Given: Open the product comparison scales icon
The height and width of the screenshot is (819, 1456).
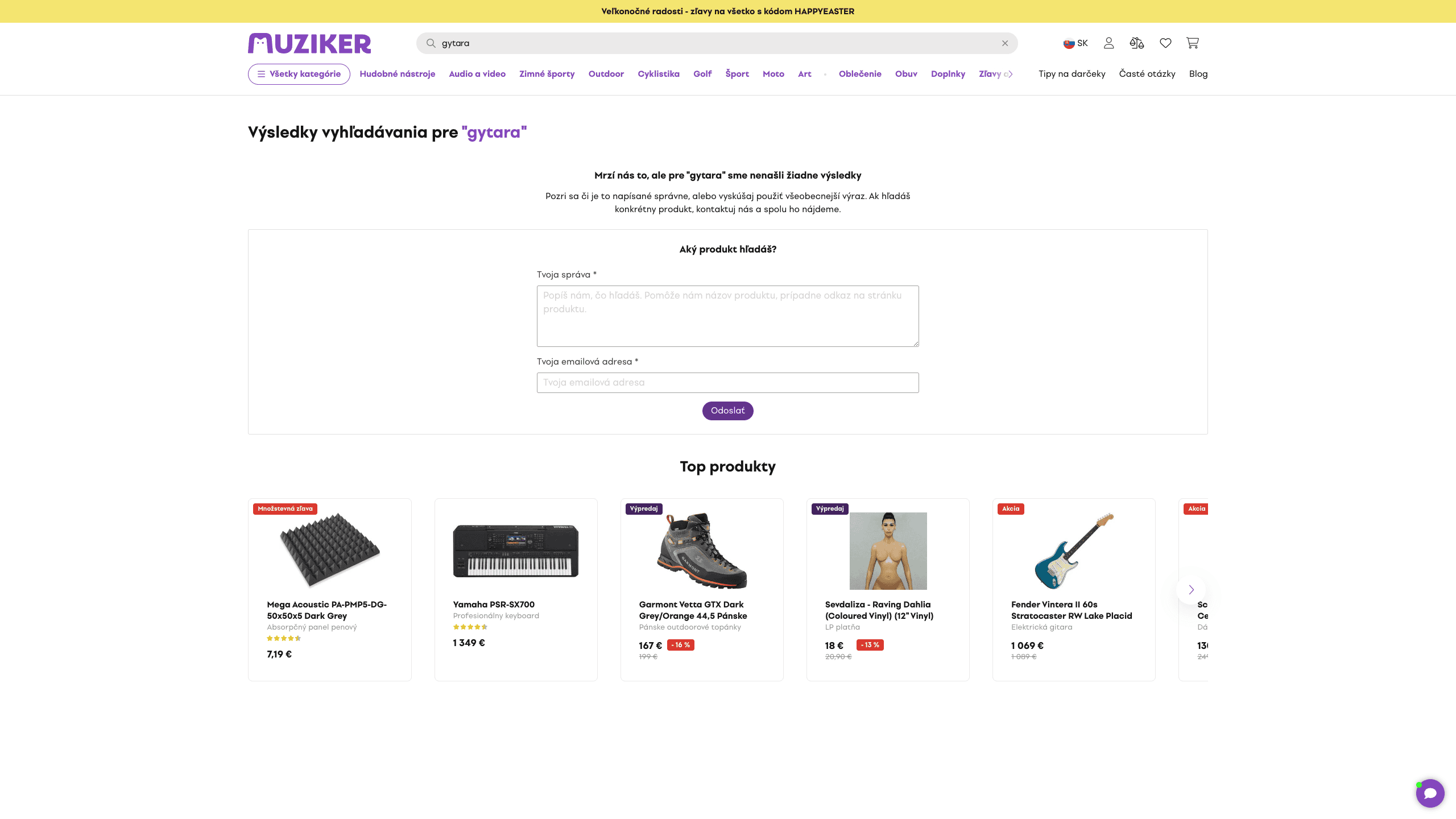Looking at the screenshot, I should [x=1136, y=43].
